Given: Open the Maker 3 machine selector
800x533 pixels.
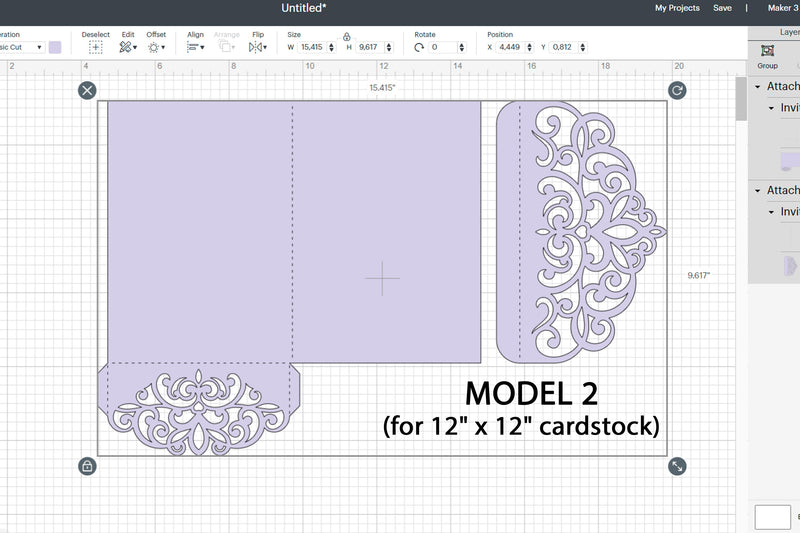Looking at the screenshot, I should pos(783,8).
